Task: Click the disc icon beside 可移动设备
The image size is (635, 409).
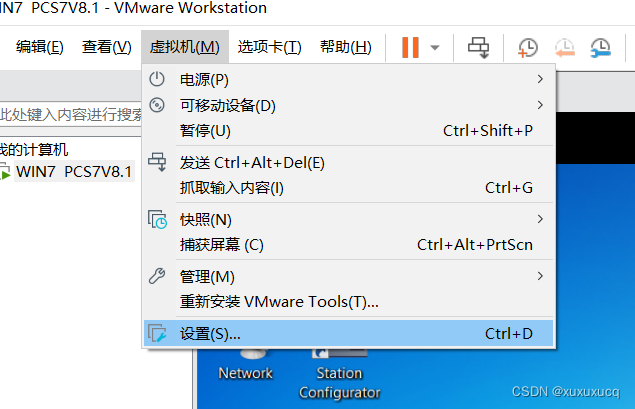Action: pos(157,105)
